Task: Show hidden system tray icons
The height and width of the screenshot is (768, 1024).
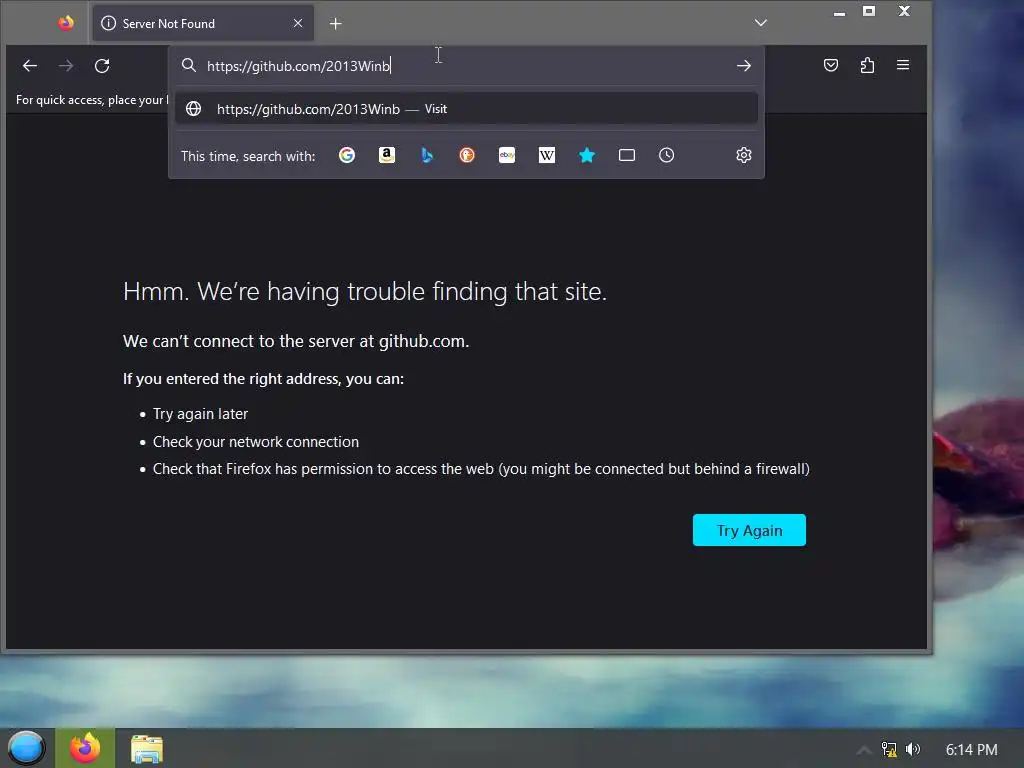Action: click(x=863, y=750)
